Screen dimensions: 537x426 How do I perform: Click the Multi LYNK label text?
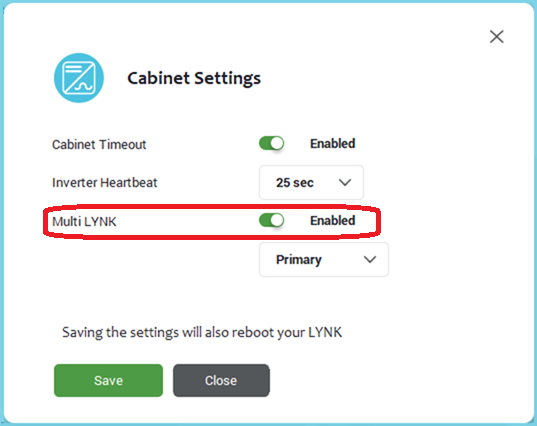click(84, 222)
